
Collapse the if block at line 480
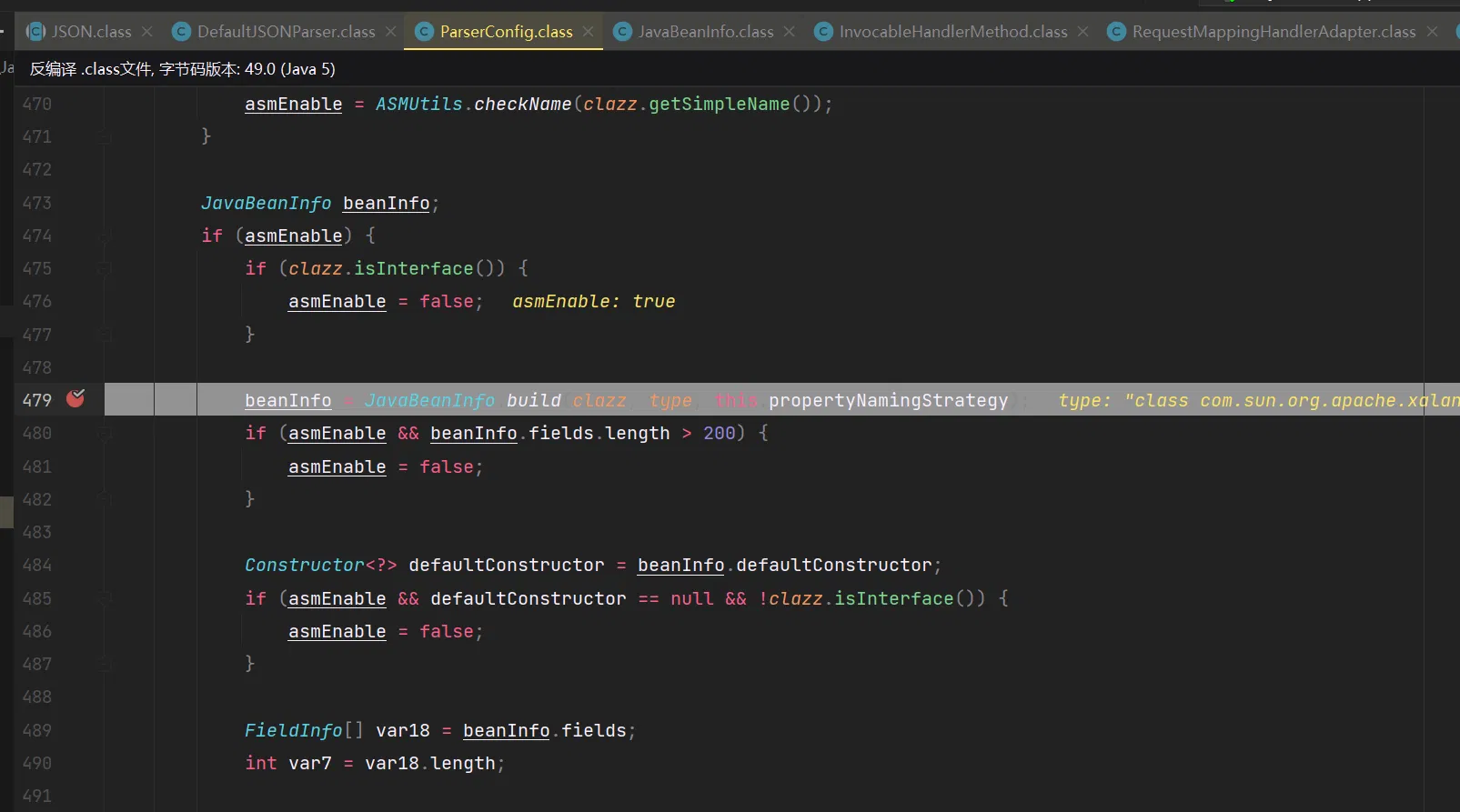pos(105,434)
